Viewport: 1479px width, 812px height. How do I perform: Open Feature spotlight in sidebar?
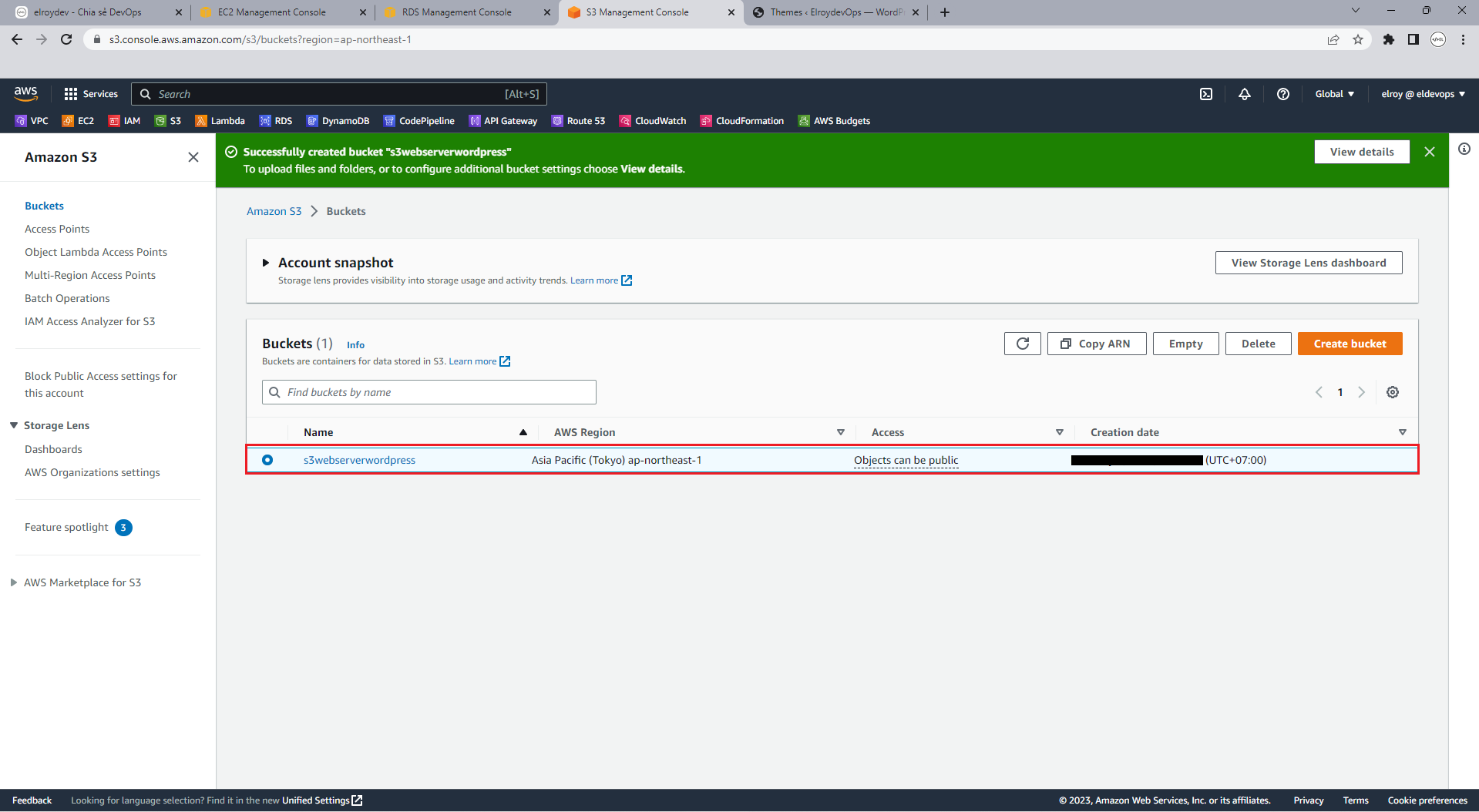(x=78, y=527)
